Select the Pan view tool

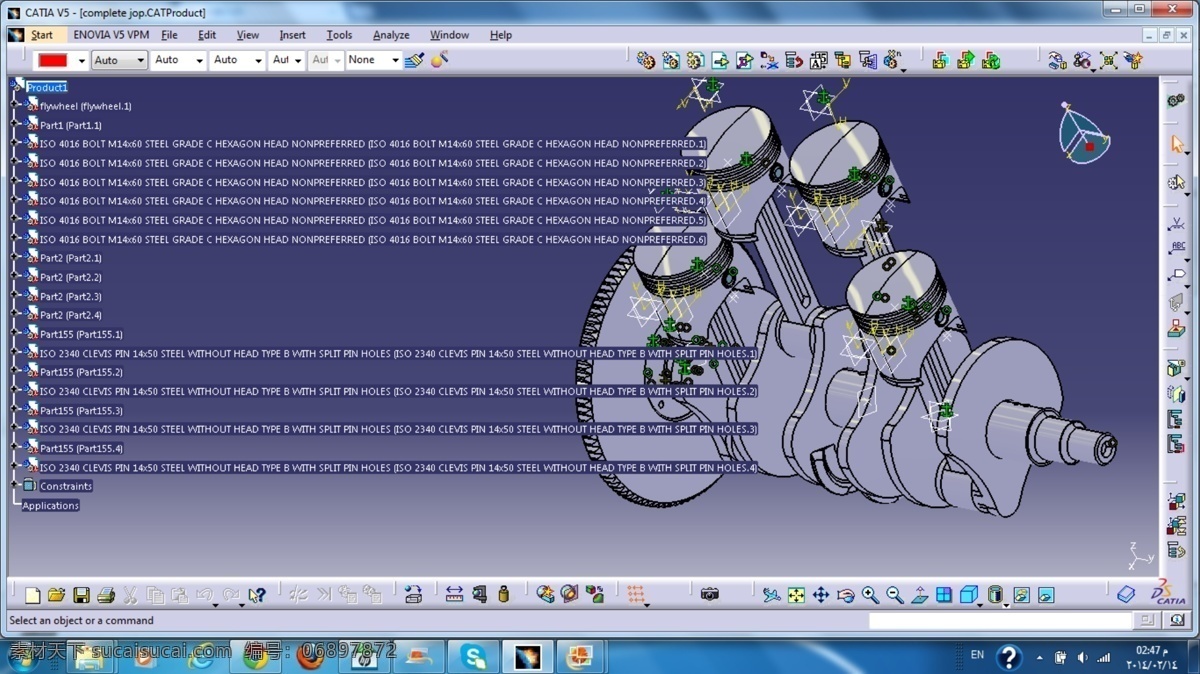(x=820, y=595)
